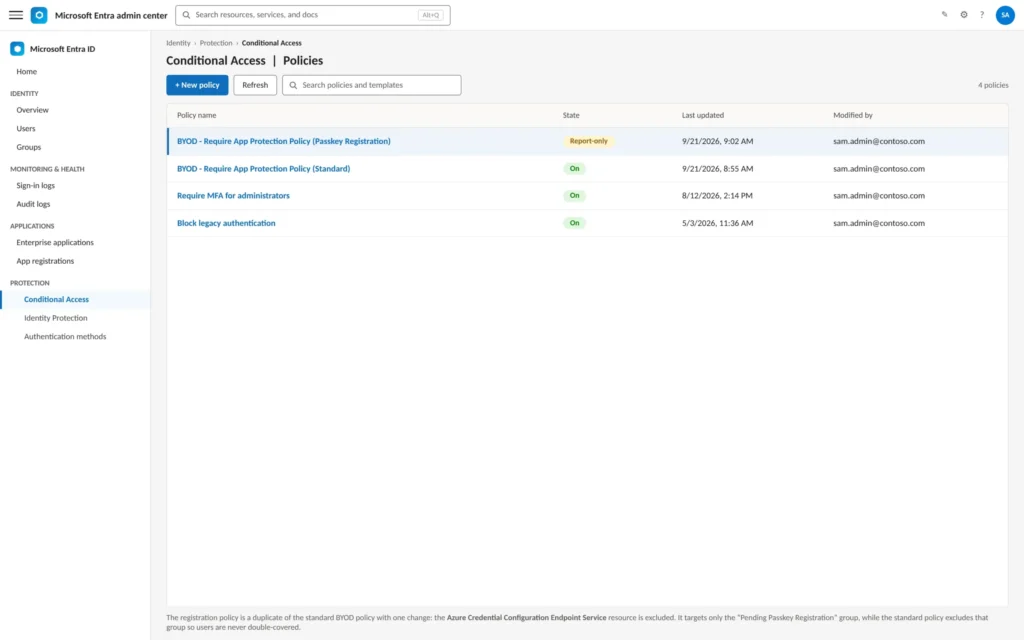Click On badge for Block legacy authentication
The image size is (1024, 640).
click(574, 223)
